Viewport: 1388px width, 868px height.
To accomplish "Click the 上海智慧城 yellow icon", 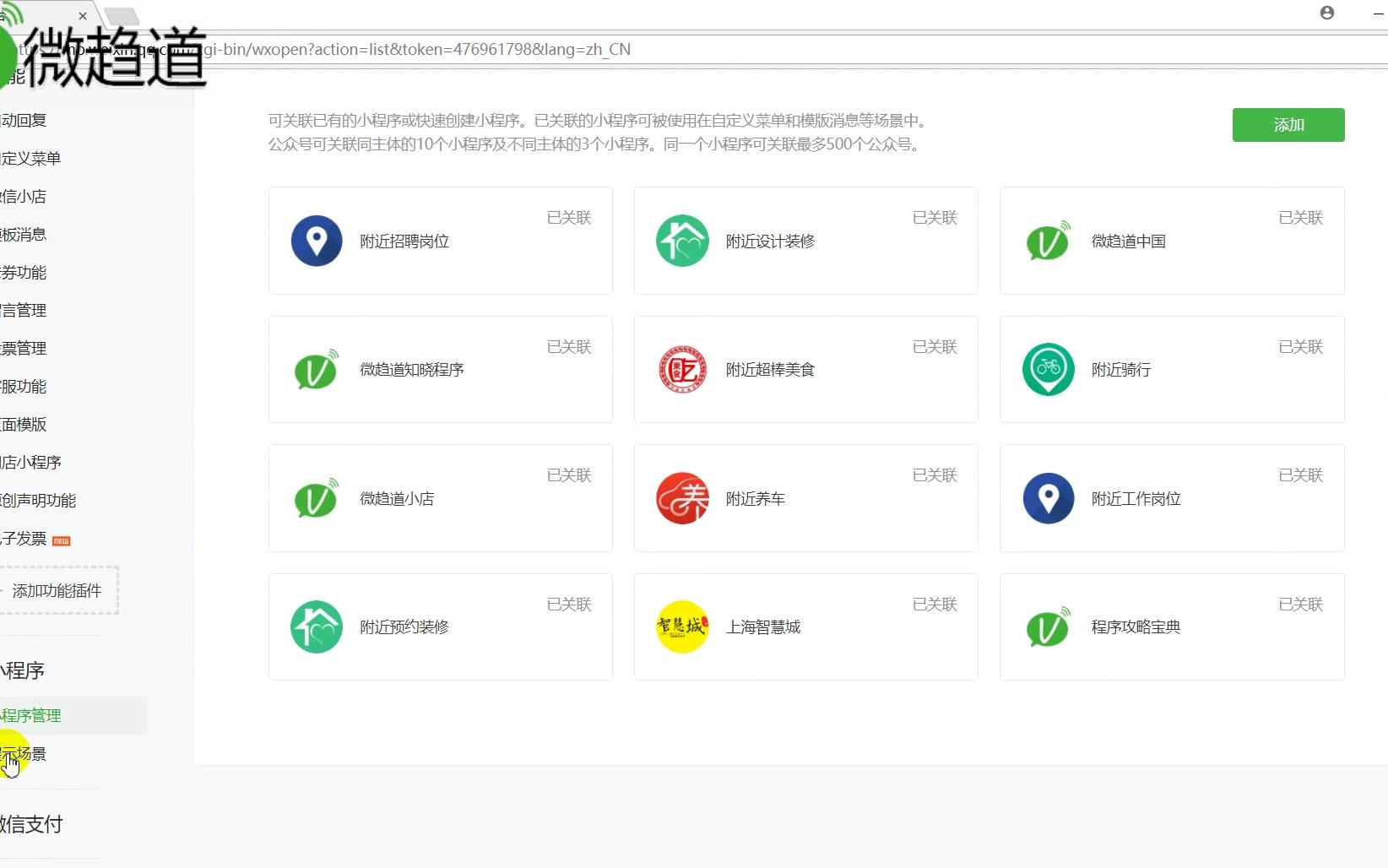I will point(682,627).
